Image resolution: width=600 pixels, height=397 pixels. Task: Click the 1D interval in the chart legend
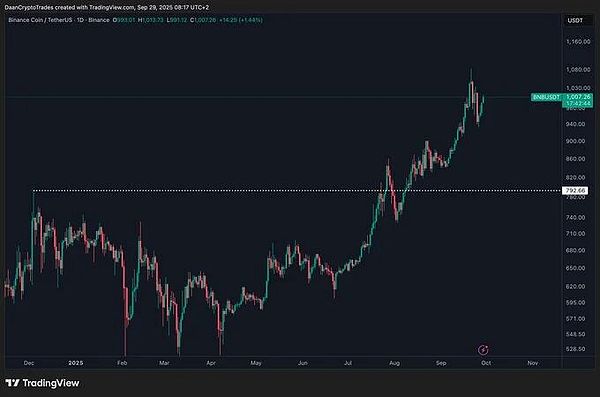(80, 20)
